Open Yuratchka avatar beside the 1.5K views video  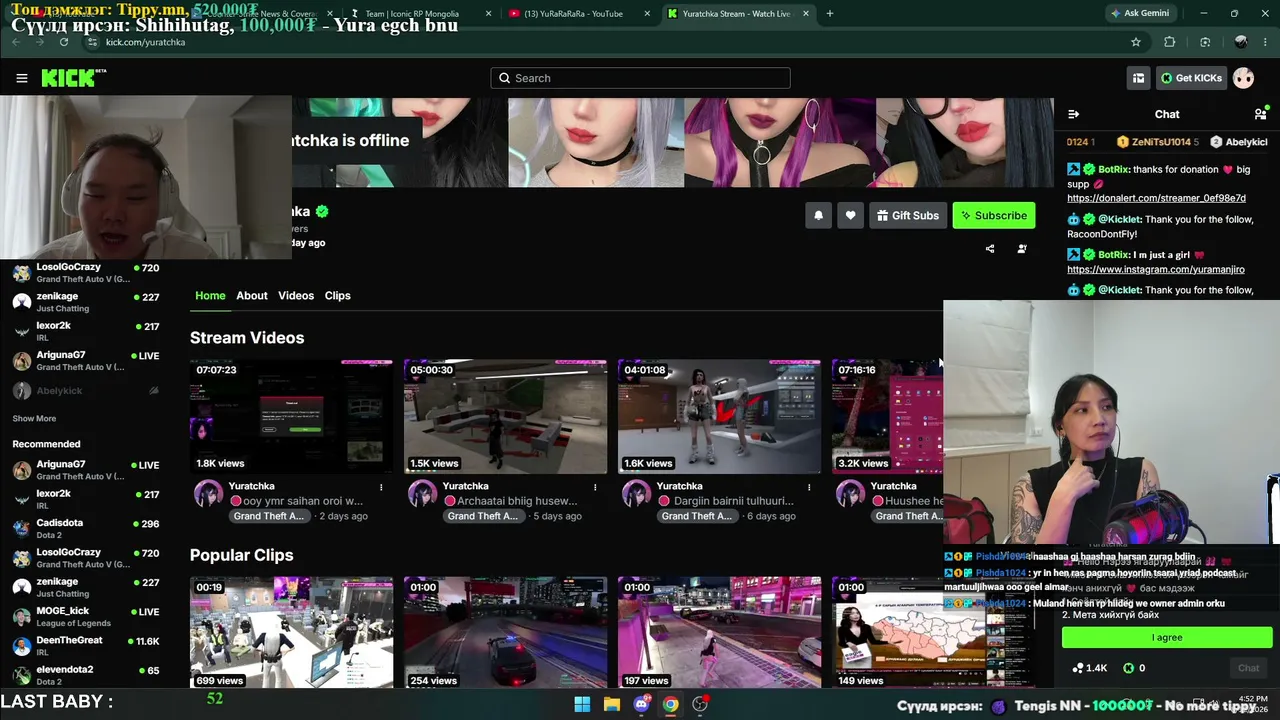422,494
